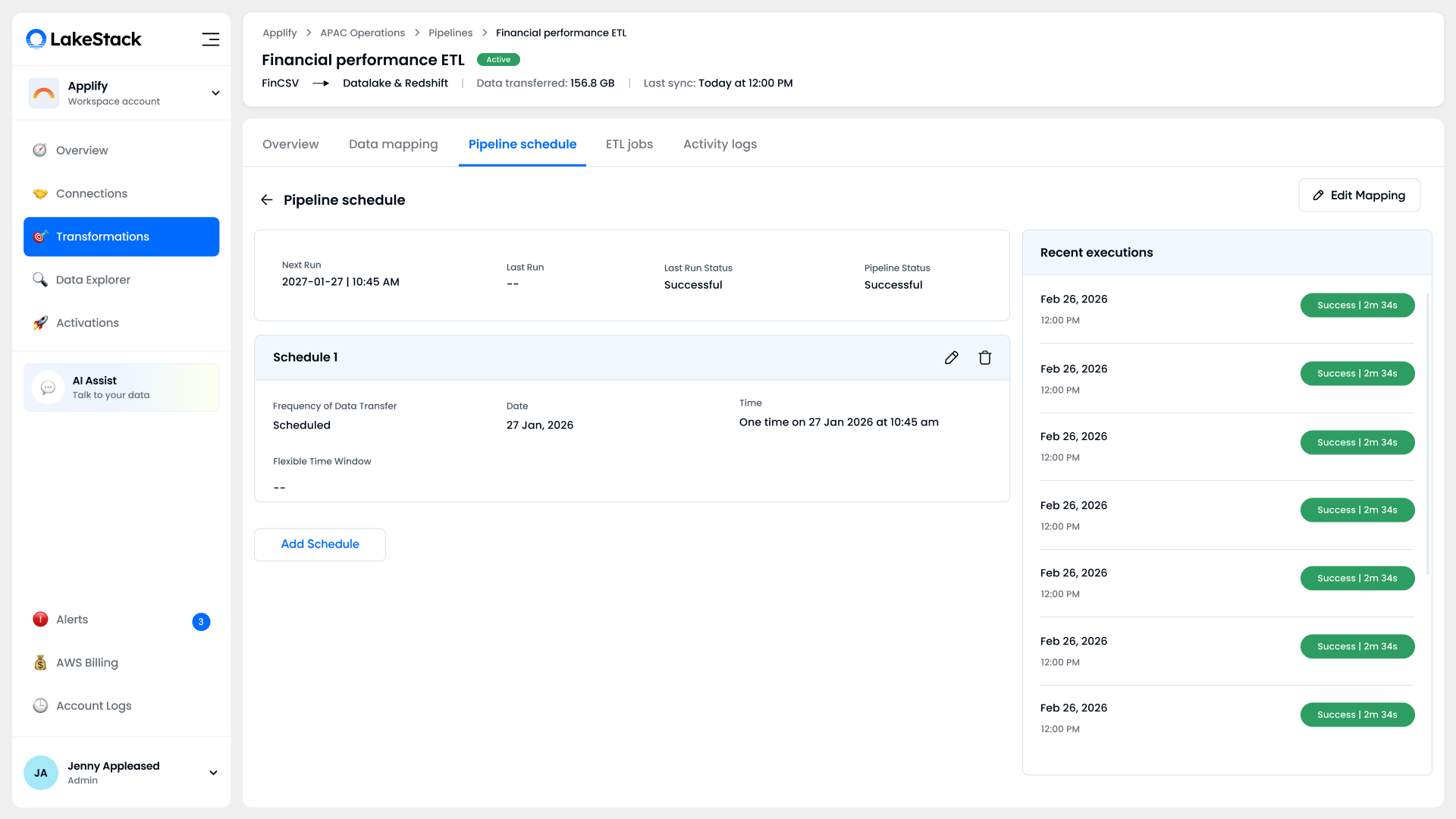
Task: Open Account Logs in the sidebar
Action: (93, 706)
